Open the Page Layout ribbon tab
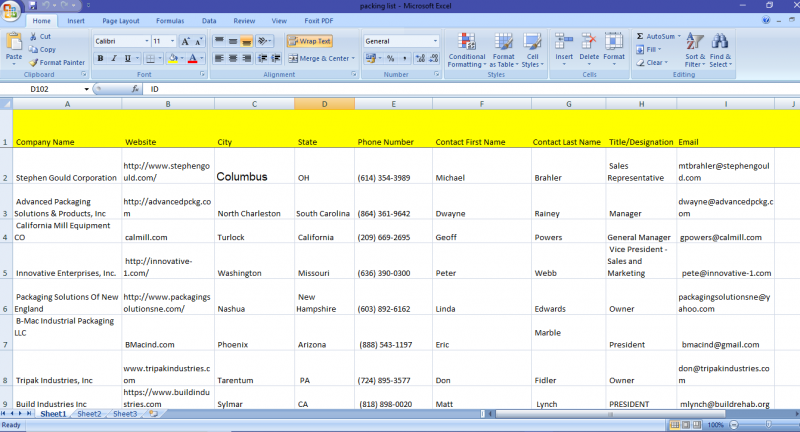The height and width of the screenshot is (432, 800). 121,21
